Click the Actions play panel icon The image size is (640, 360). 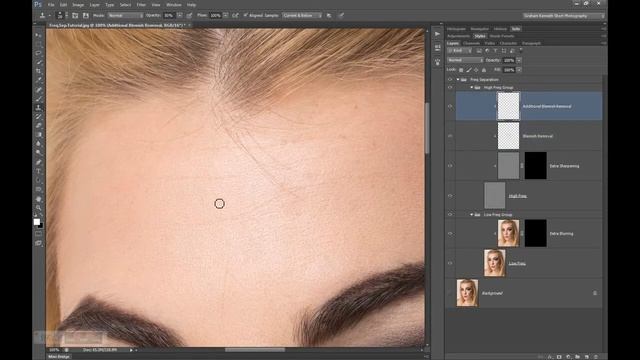[438, 34]
